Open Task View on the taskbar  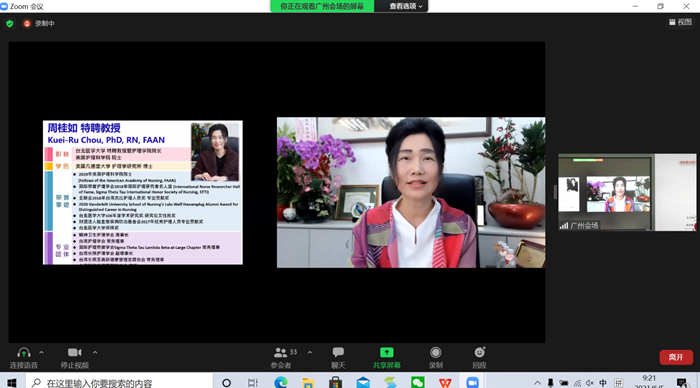click(253, 383)
